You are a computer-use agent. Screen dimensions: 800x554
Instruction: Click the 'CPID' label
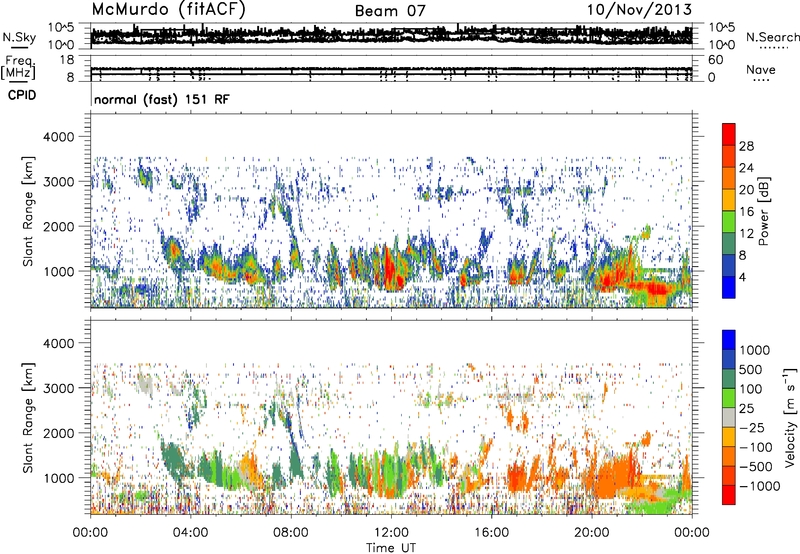tap(22, 95)
